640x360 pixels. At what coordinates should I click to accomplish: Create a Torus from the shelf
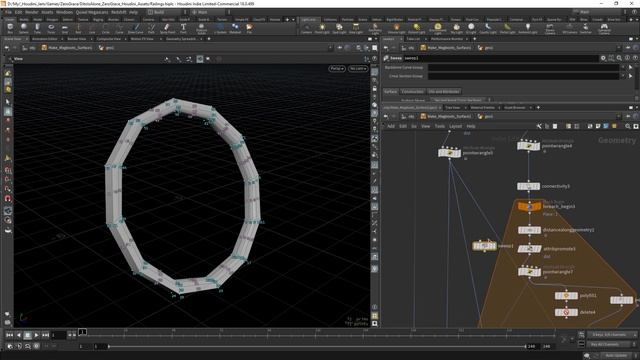tap(51, 28)
